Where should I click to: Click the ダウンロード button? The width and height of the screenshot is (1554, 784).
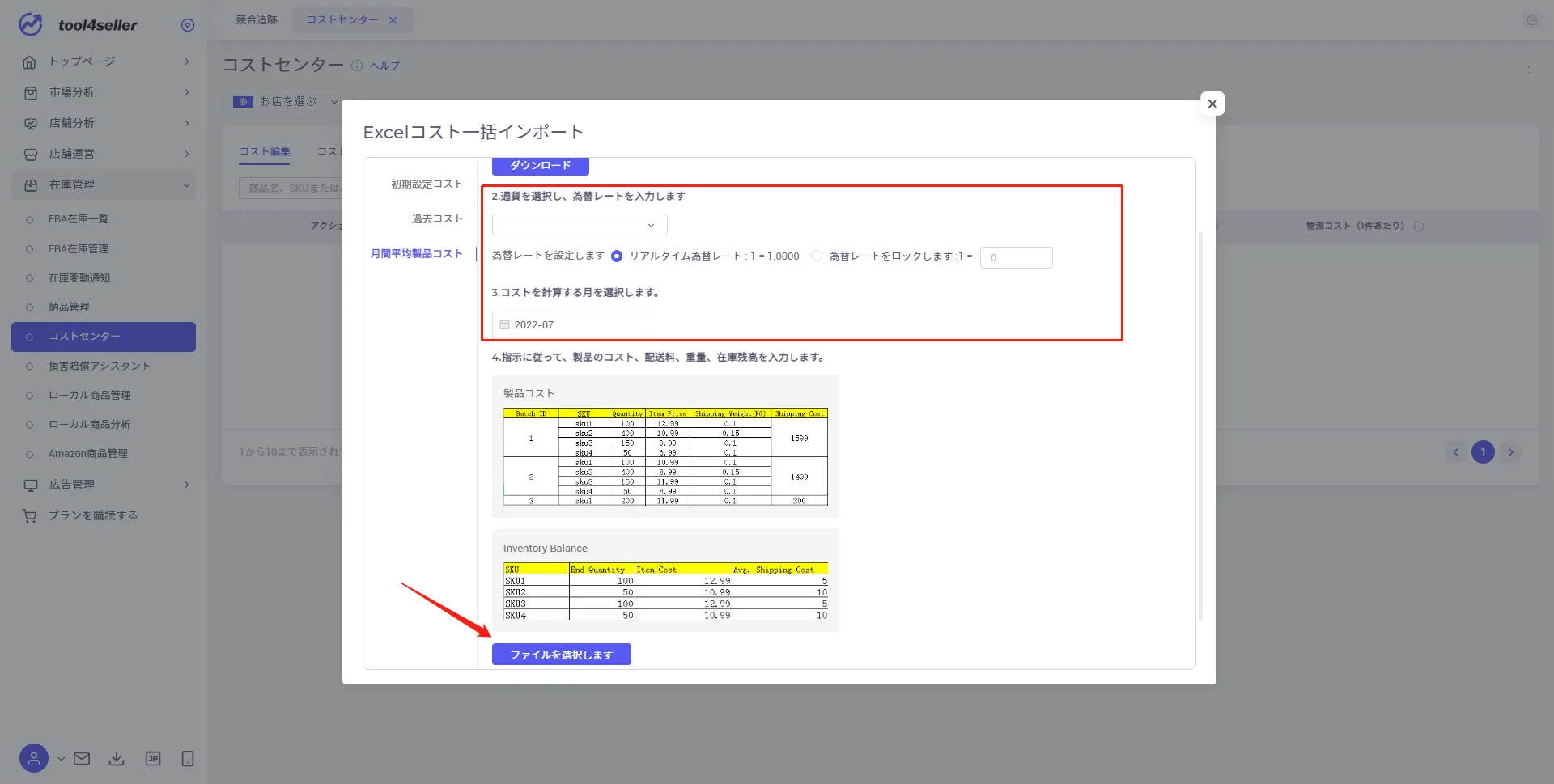pos(541,166)
